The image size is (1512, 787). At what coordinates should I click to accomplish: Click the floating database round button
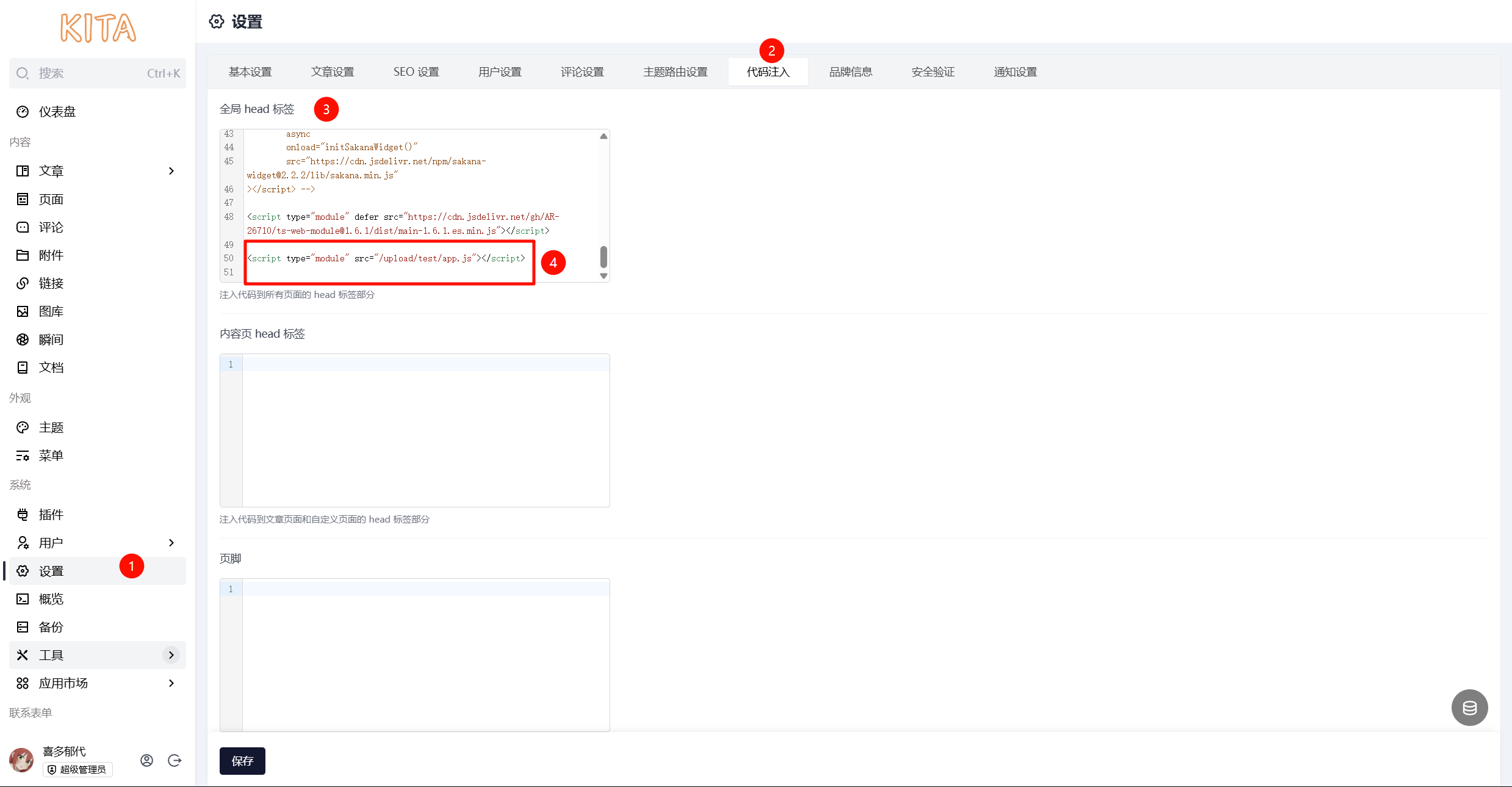[x=1469, y=708]
